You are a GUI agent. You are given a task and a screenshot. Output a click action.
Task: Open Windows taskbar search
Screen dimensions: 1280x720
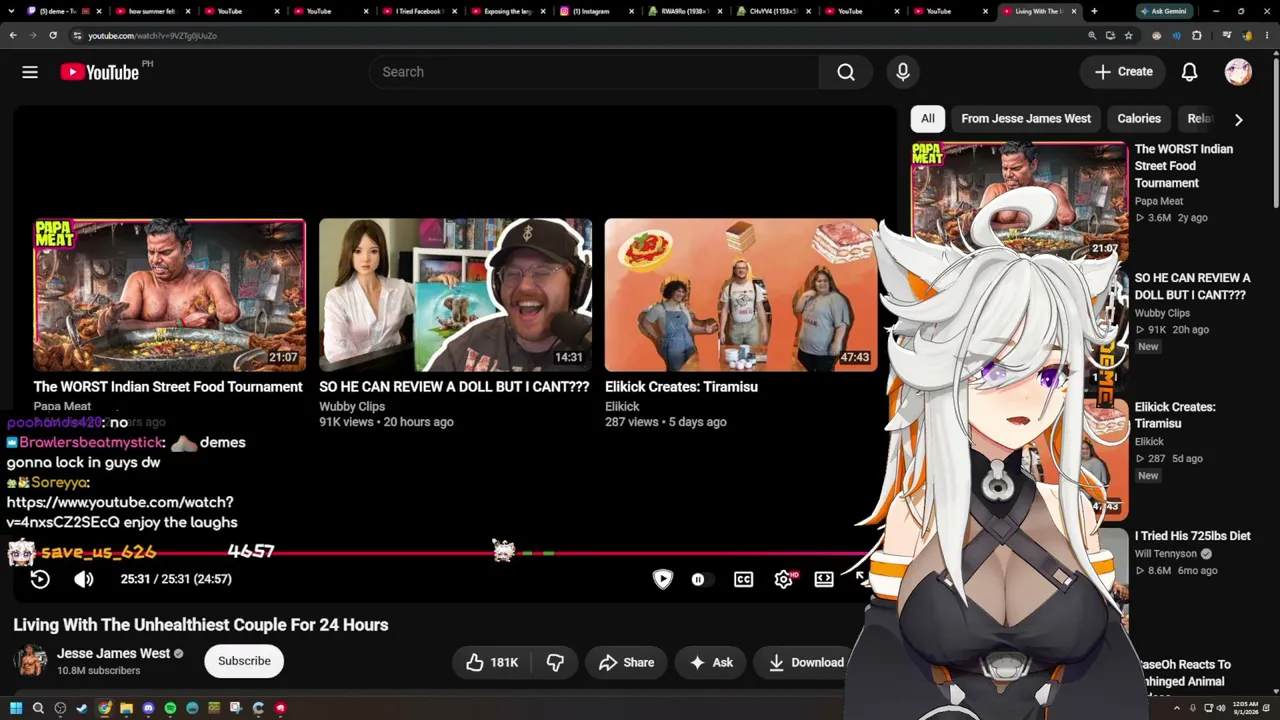click(x=38, y=708)
